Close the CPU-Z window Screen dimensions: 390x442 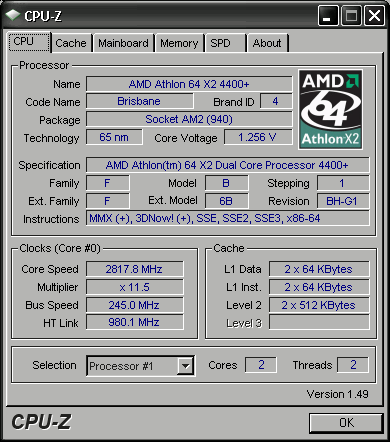374,15
